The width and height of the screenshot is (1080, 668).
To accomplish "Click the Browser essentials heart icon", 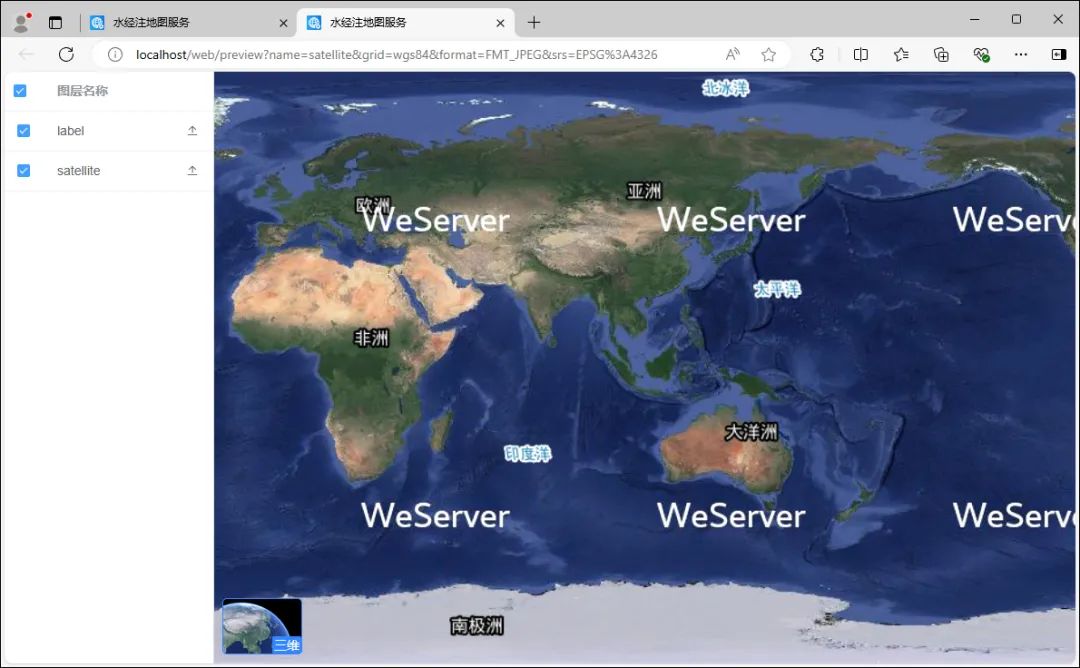I will 981,55.
